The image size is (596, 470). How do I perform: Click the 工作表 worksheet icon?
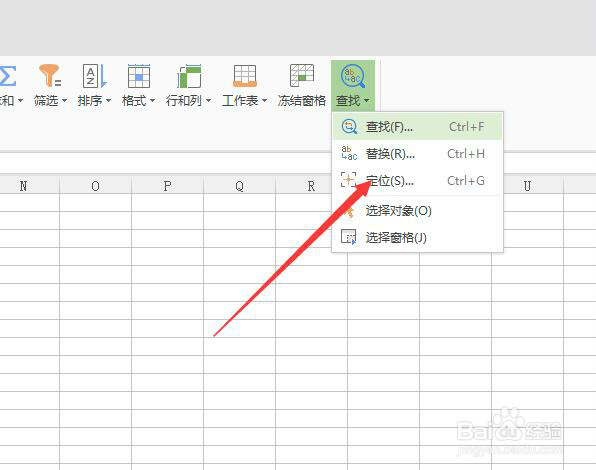coord(245,76)
